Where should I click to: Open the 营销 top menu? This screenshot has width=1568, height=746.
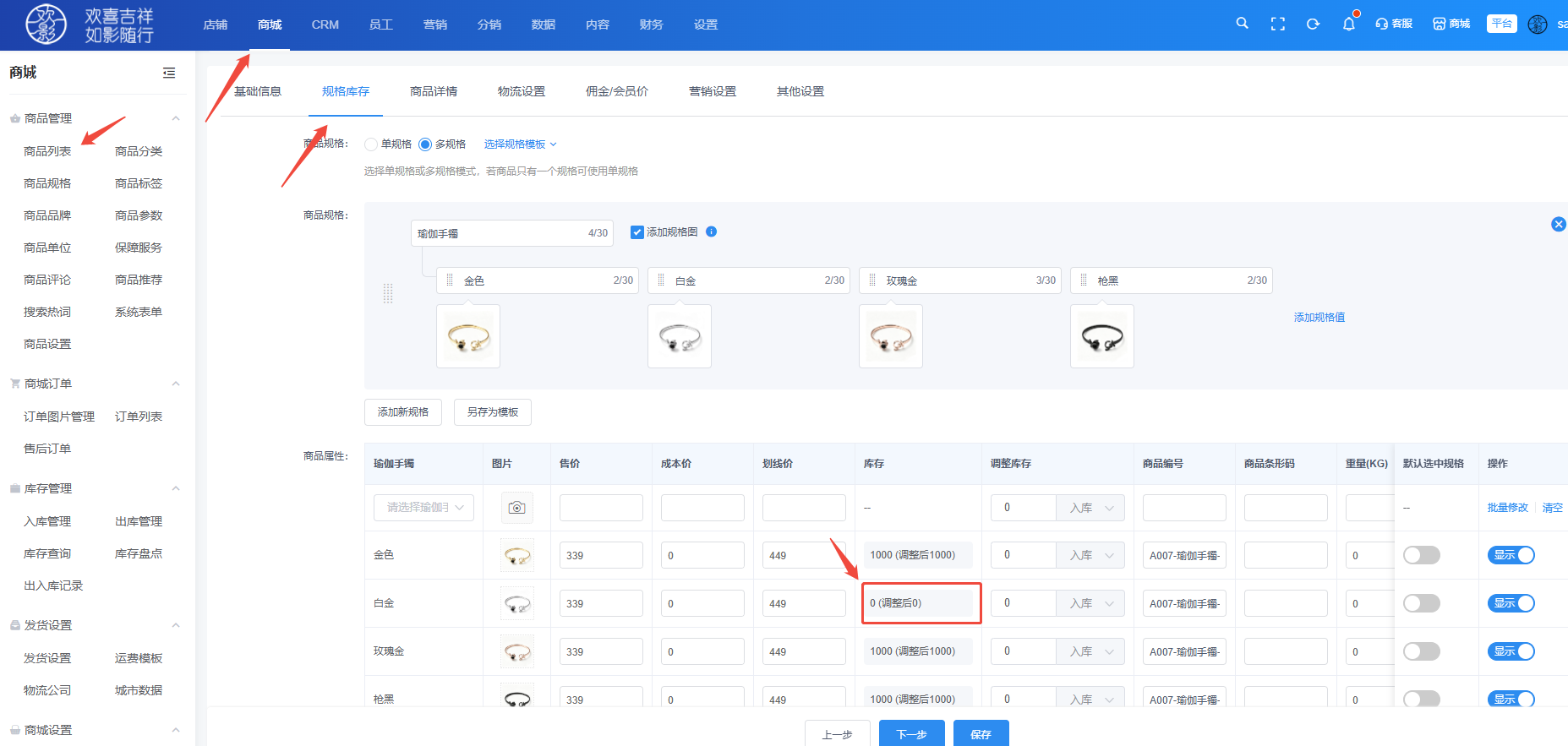click(435, 25)
